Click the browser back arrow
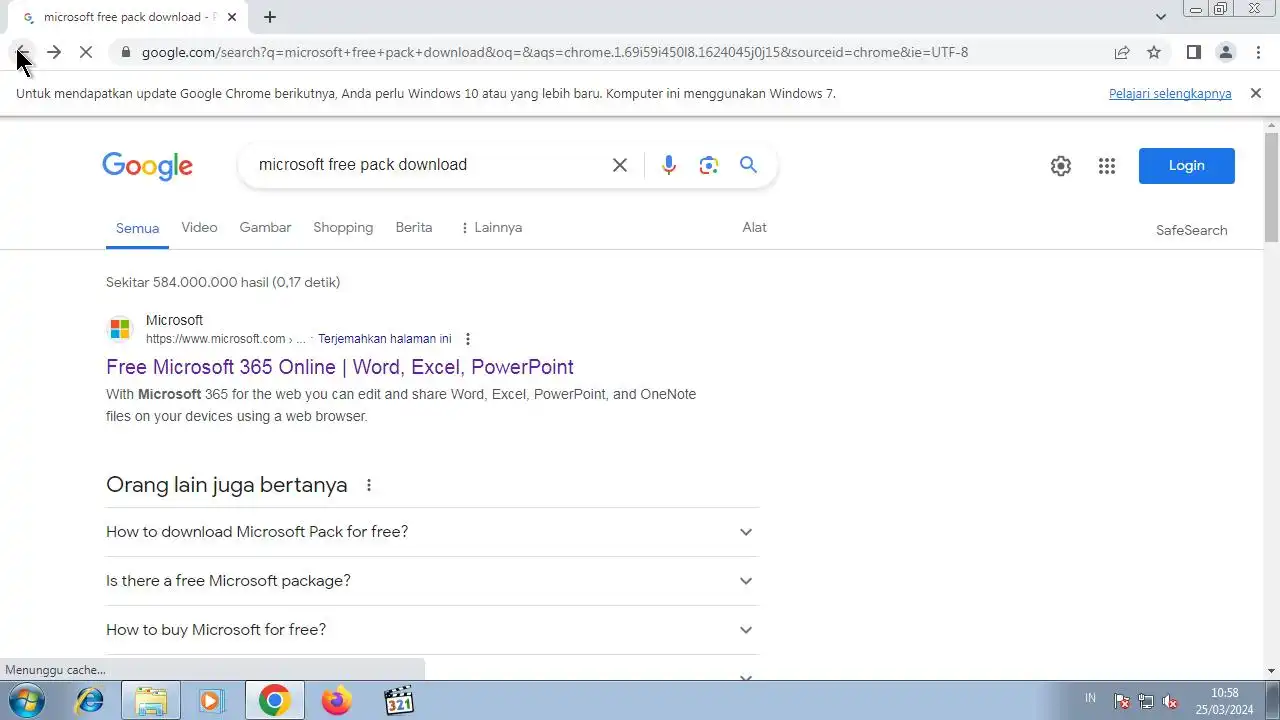1280x720 pixels. (22, 52)
